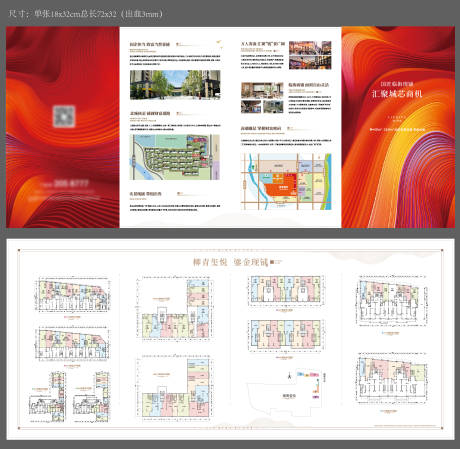Click the cover title 汇聚城芯商机

pos(397,94)
